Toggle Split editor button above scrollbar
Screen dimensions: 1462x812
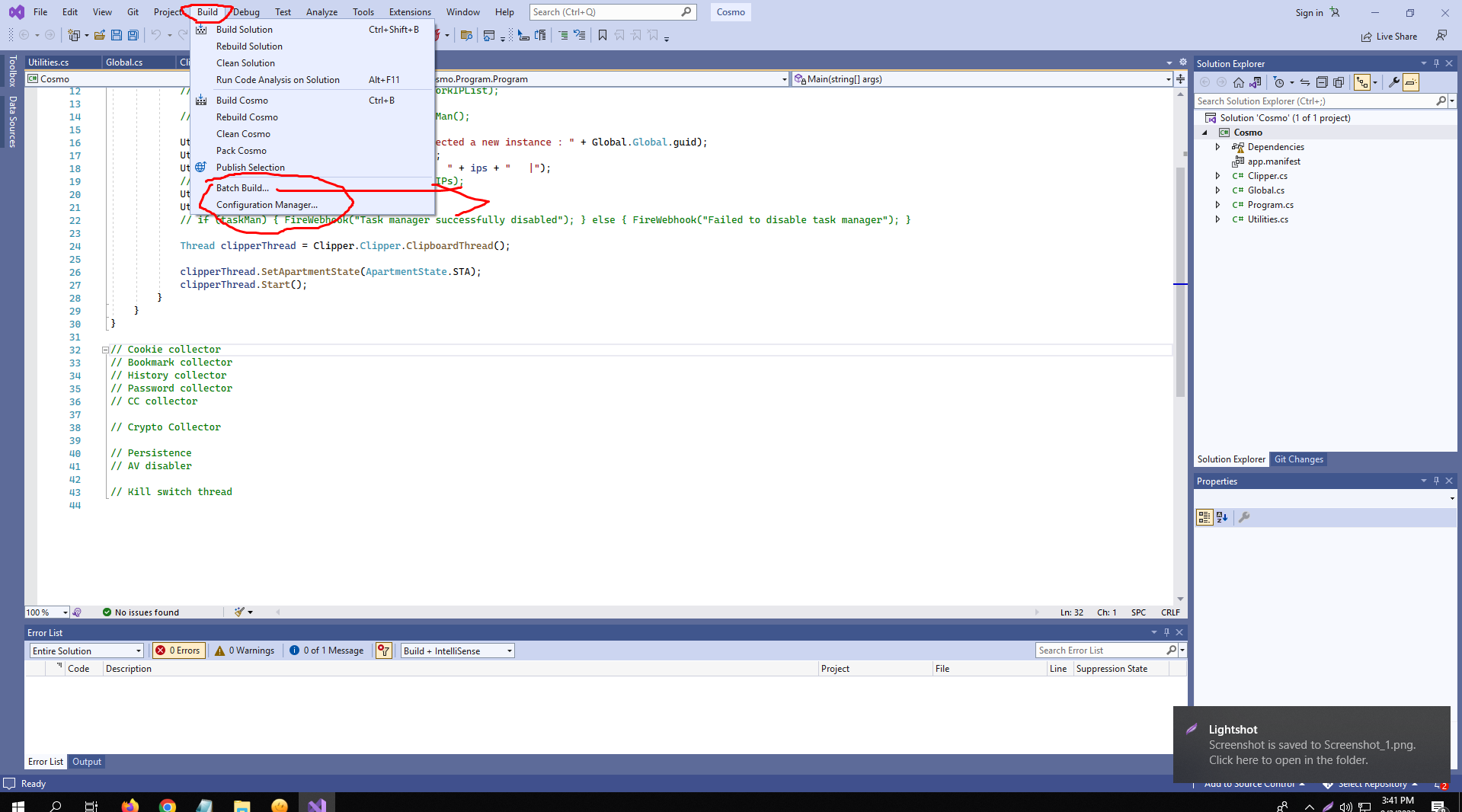pos(1180,78)
